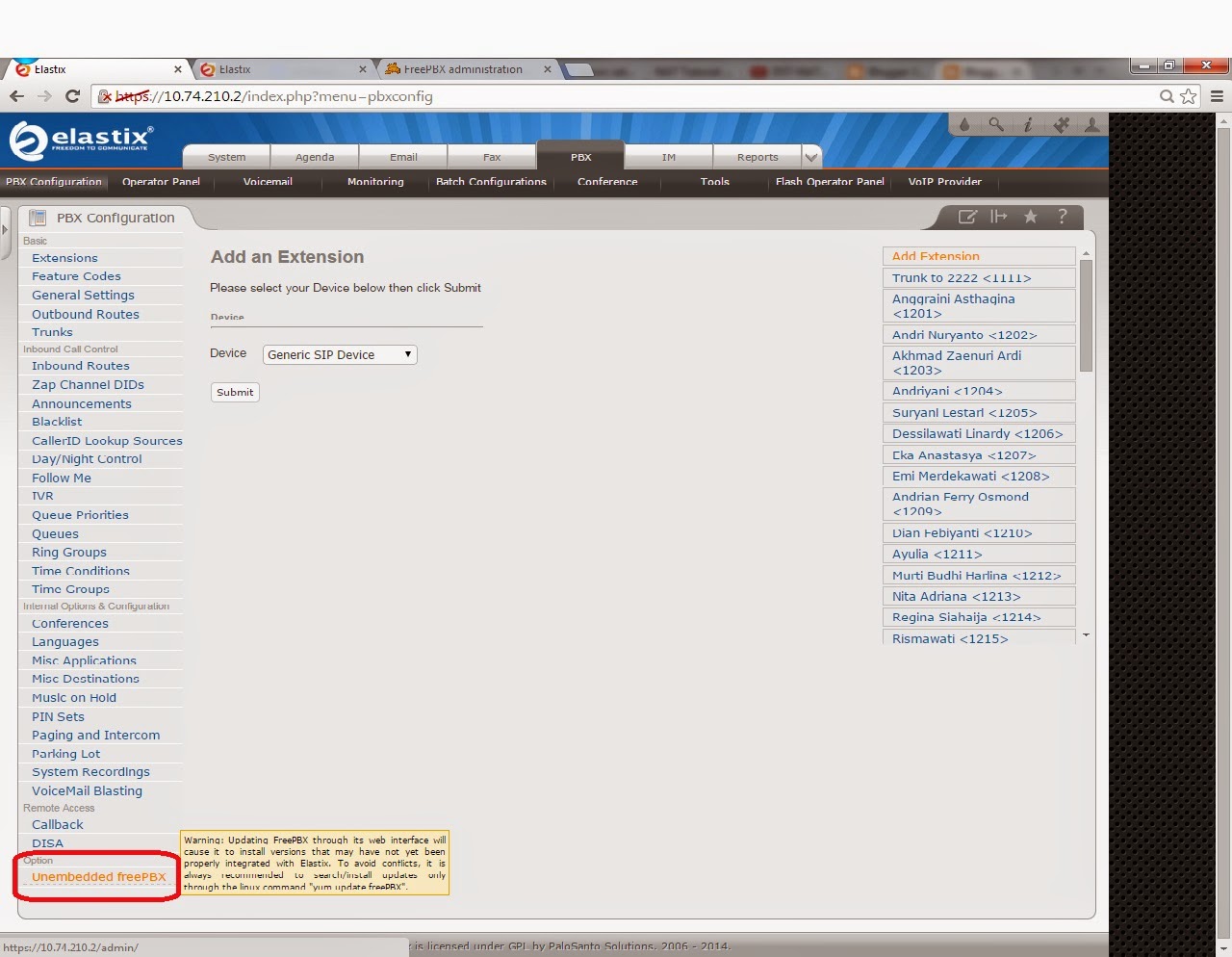The height and width of the screenshot is (957, 1232).
Task: Open Unembedded freePBX link
Action: [x=99, y=877]
